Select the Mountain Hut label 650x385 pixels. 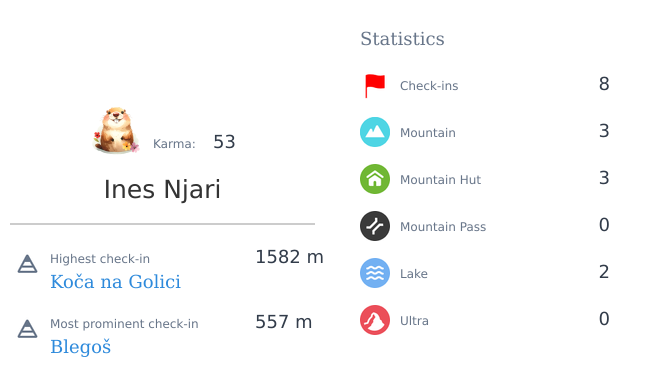click(x=440, y=179)
